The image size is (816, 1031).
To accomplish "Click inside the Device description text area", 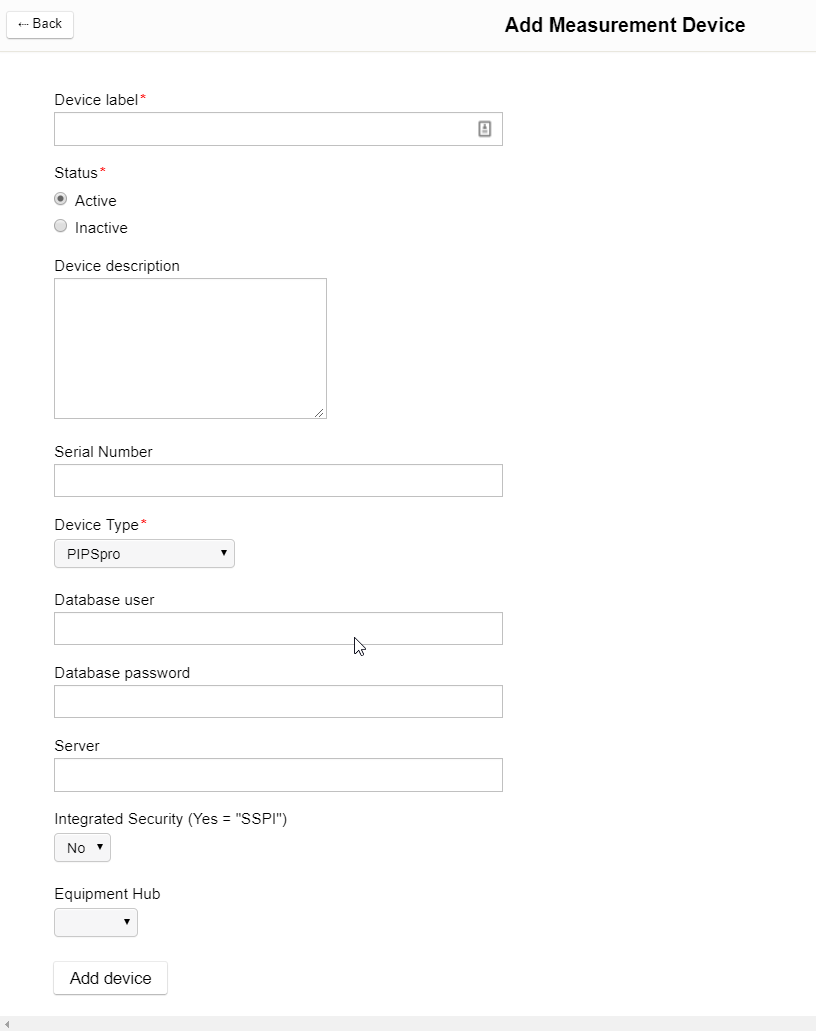I will (x=190, y=348).
